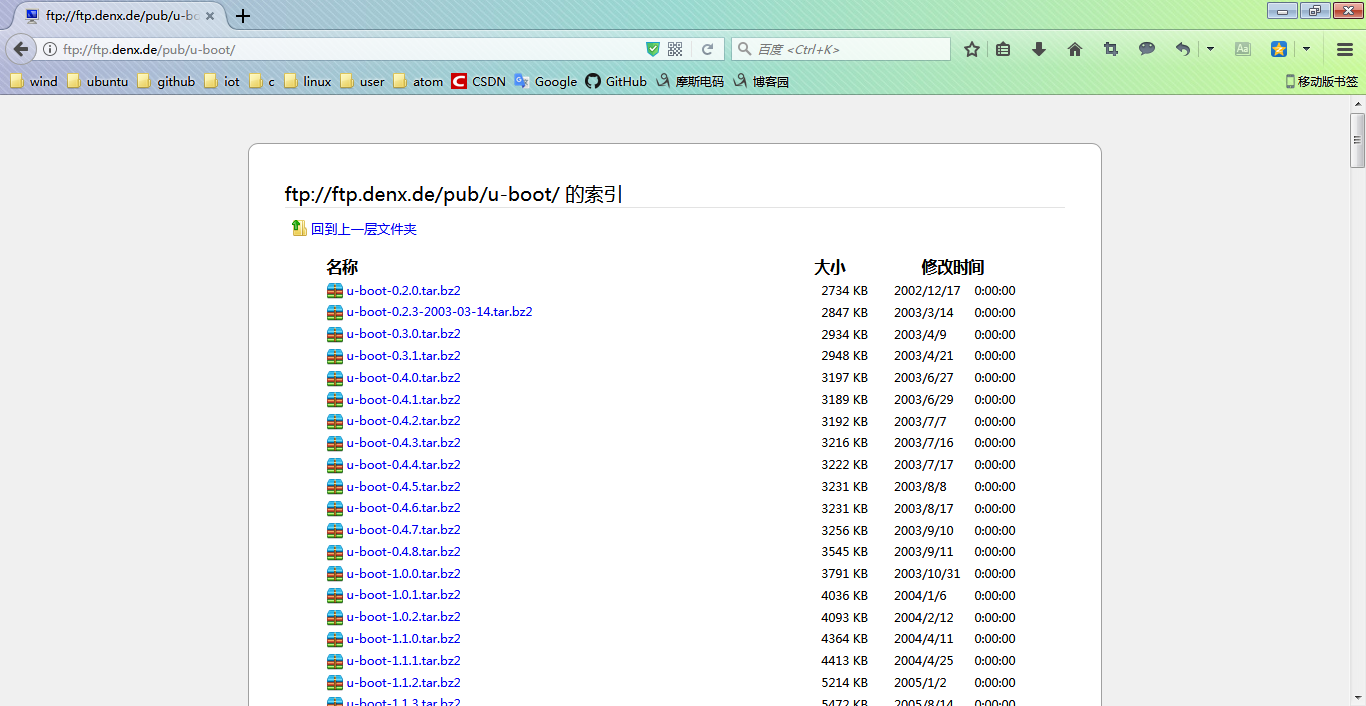Image resolution: width=1366 pixels, height=706 pixels.
Task: Open u-boot-0.4.5.tar.bz2 link
Action: point(404,487)
